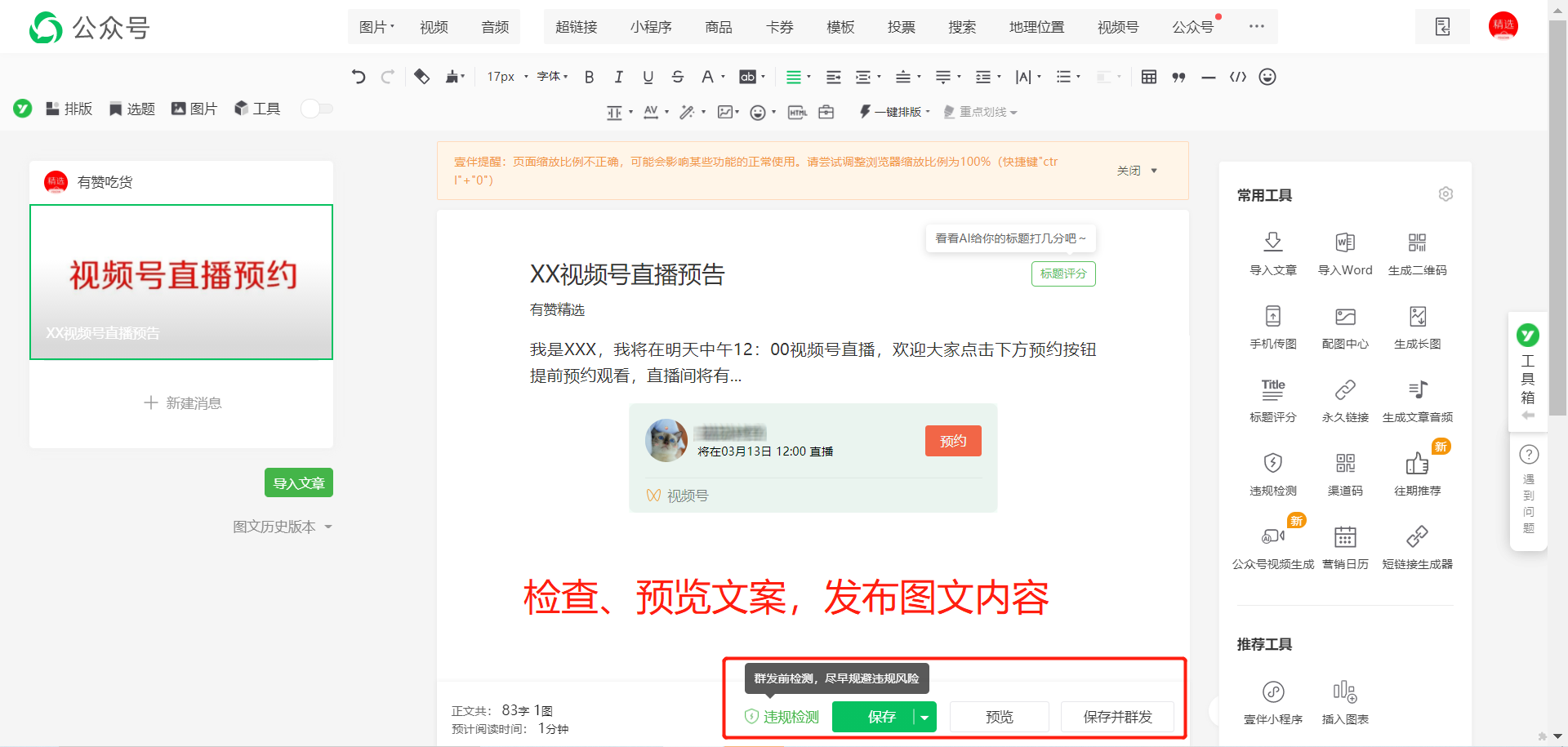The image size is (1568, 747).
Task: Click the eraser clear-format icon
Action: [421, 77]
